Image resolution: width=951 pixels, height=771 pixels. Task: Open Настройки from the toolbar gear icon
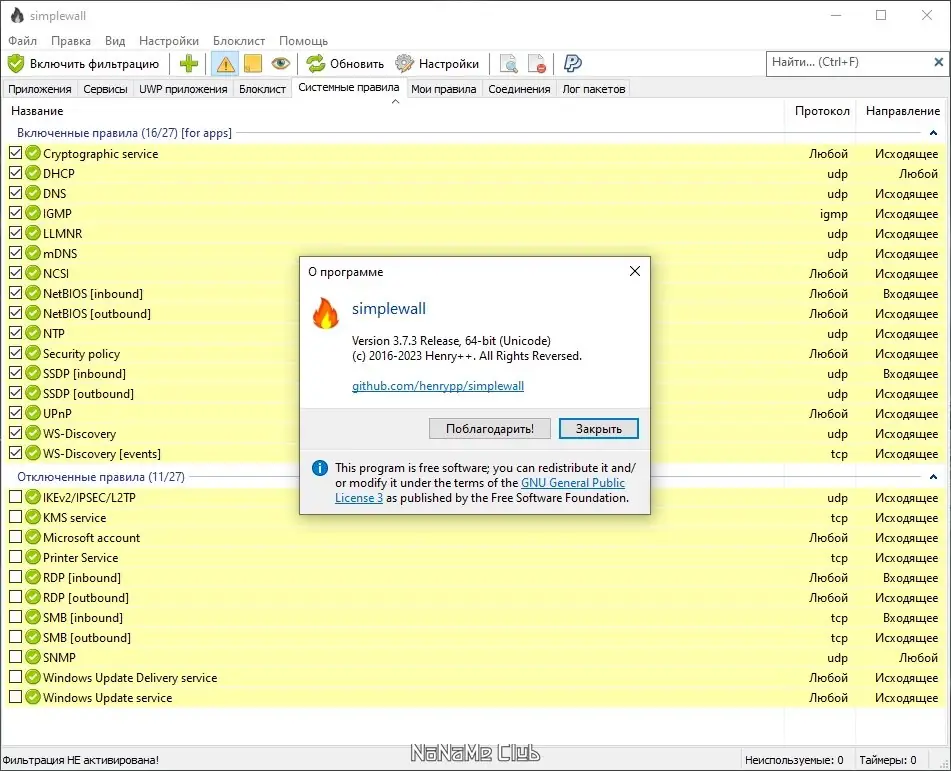pyautogui.click(x=437, y=63)
